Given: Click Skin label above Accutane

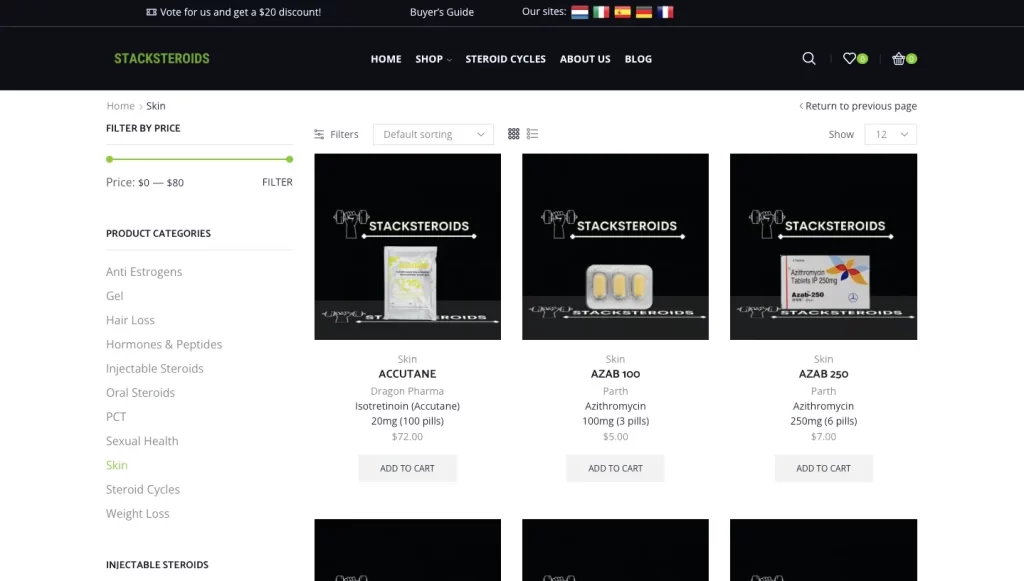Looking at the screenshot, I should (x=407, y=359).
